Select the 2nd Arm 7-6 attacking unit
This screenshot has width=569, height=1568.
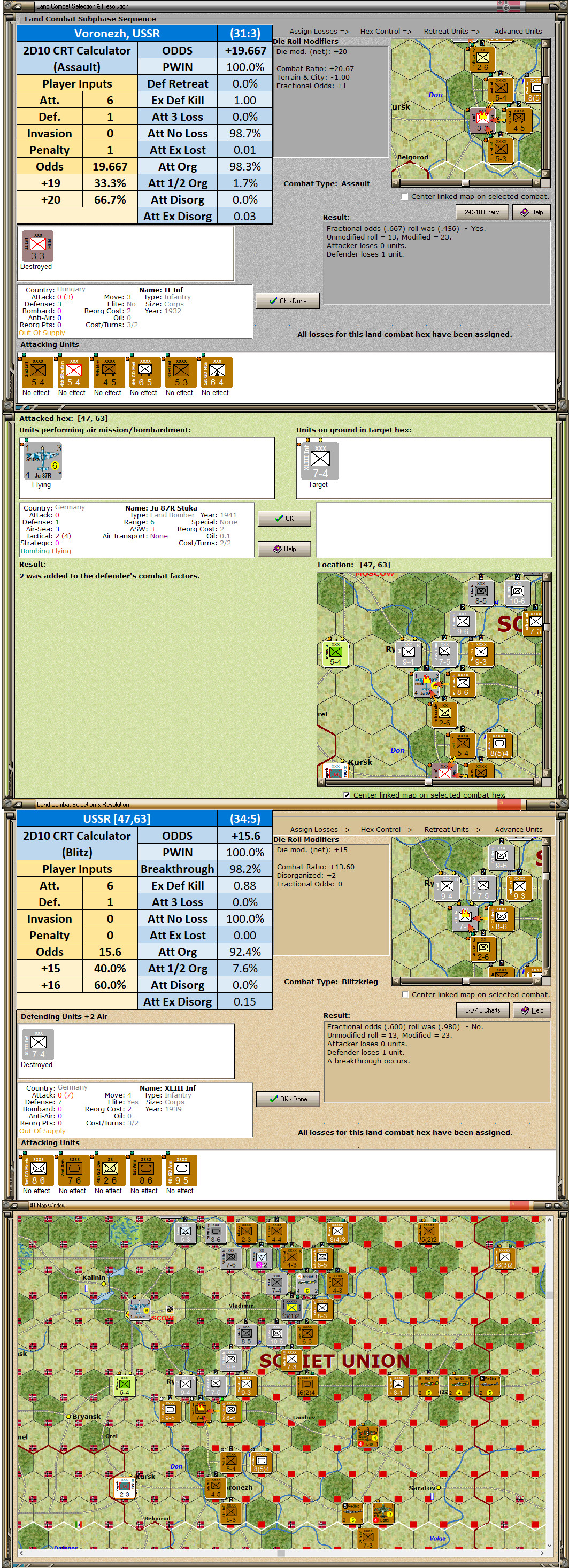tap(74, 1170)
